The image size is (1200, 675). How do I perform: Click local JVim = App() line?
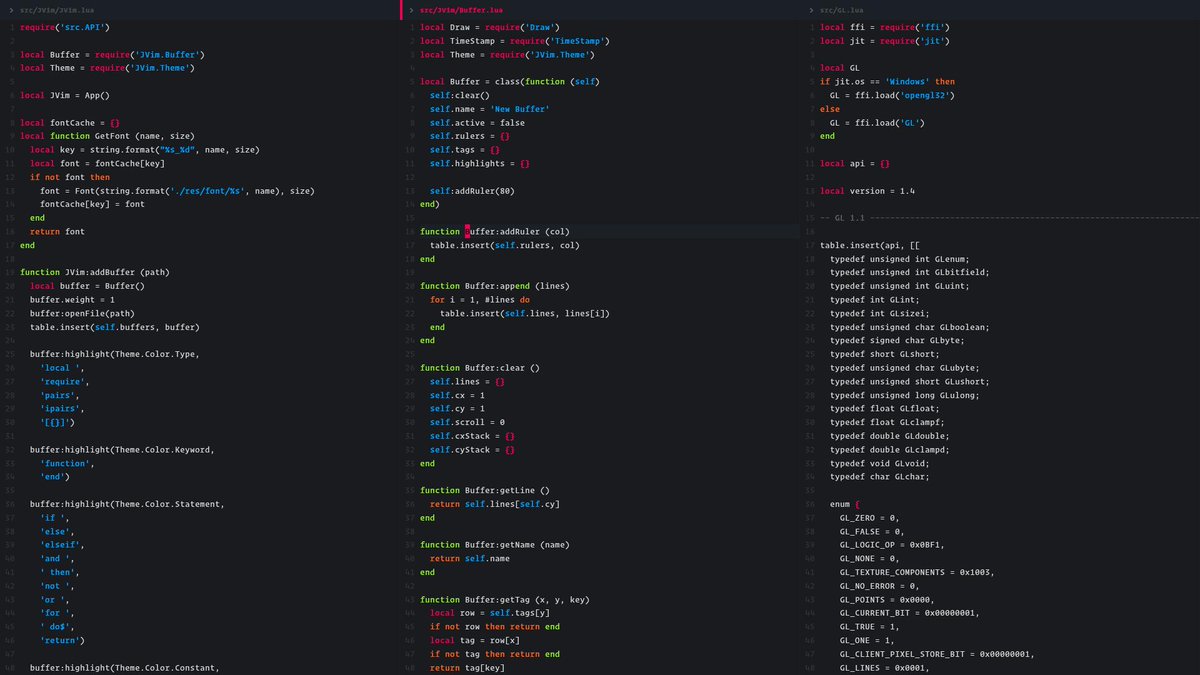coord(65,95)
